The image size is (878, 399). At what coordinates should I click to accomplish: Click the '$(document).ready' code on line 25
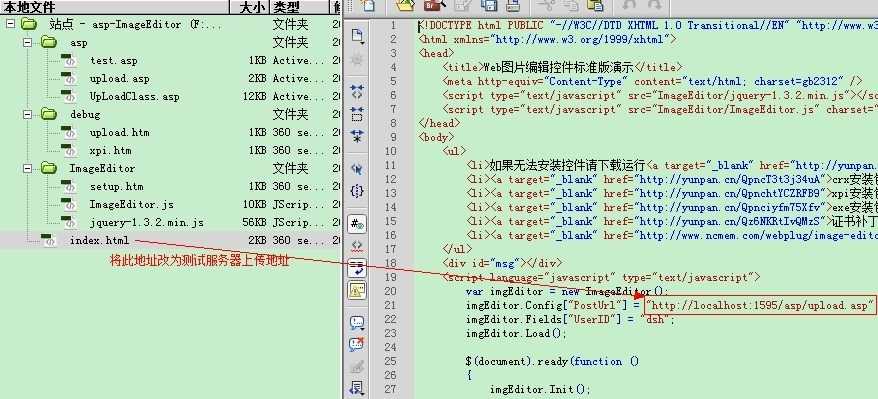click(x=552, y=362)
